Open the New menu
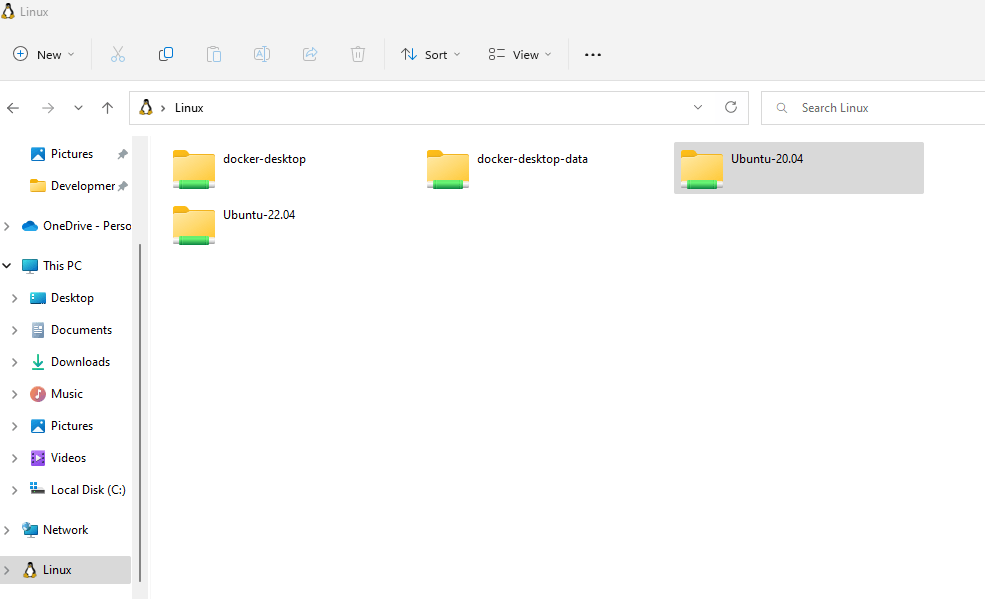Screen dimensions: 985x599 click(44, 54)
